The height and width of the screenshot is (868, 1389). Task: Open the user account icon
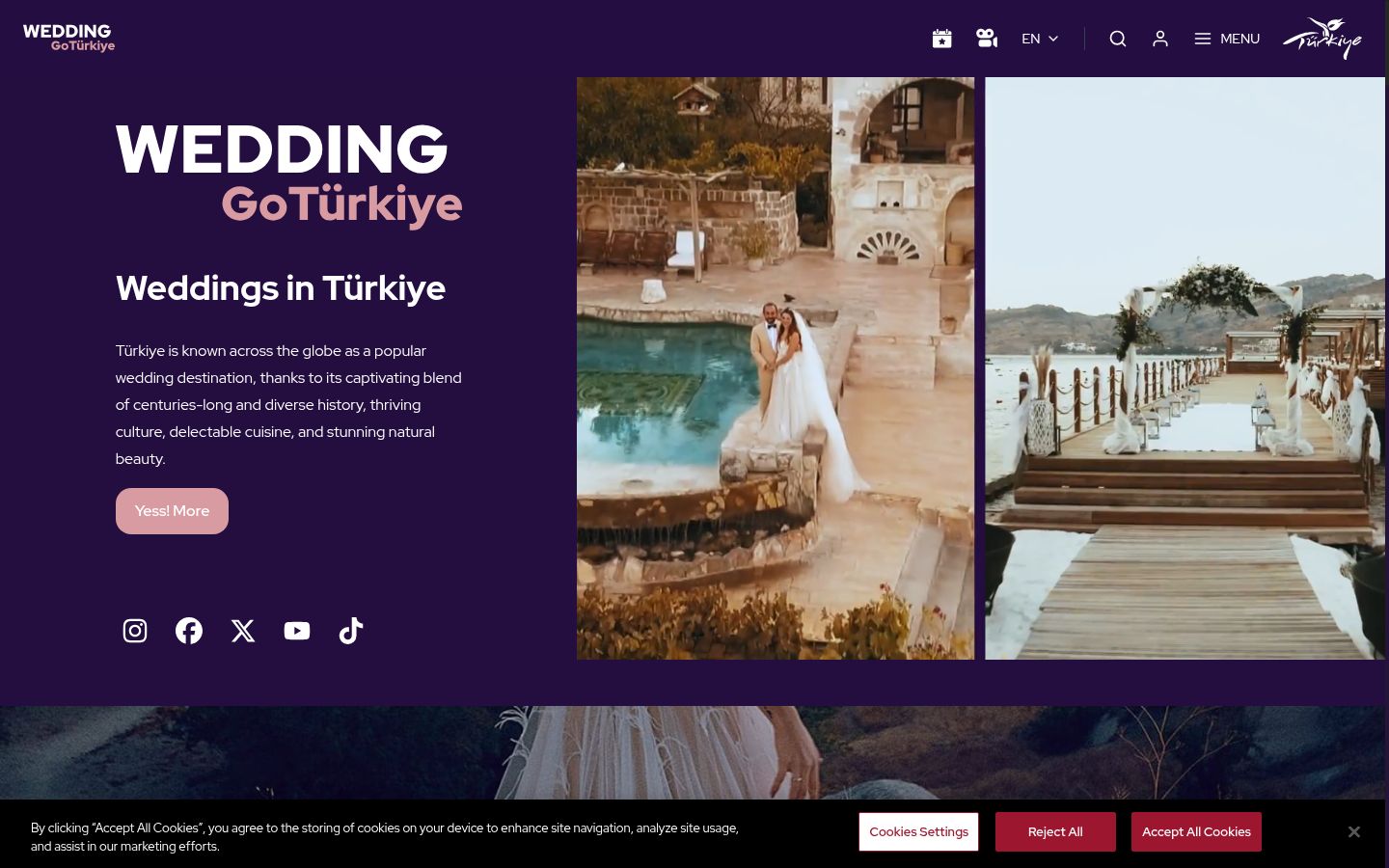pyautogui.click(x=1160, y=39)
